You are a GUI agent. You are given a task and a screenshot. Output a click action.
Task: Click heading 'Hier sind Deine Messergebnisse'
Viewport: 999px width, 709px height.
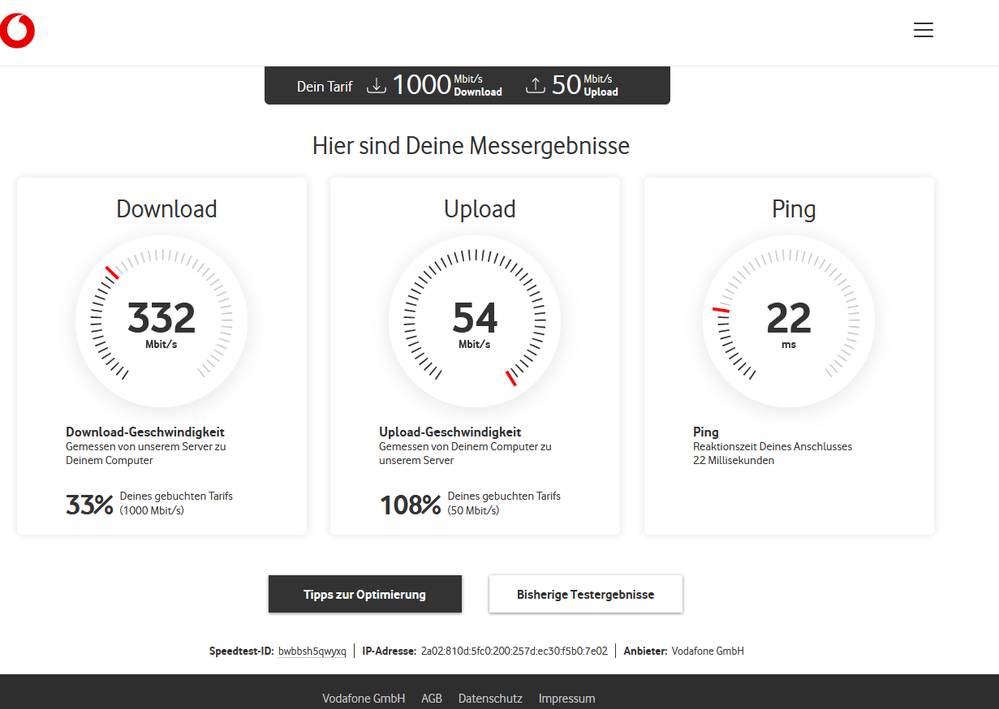pyautogui.click(x=471, y=146)
